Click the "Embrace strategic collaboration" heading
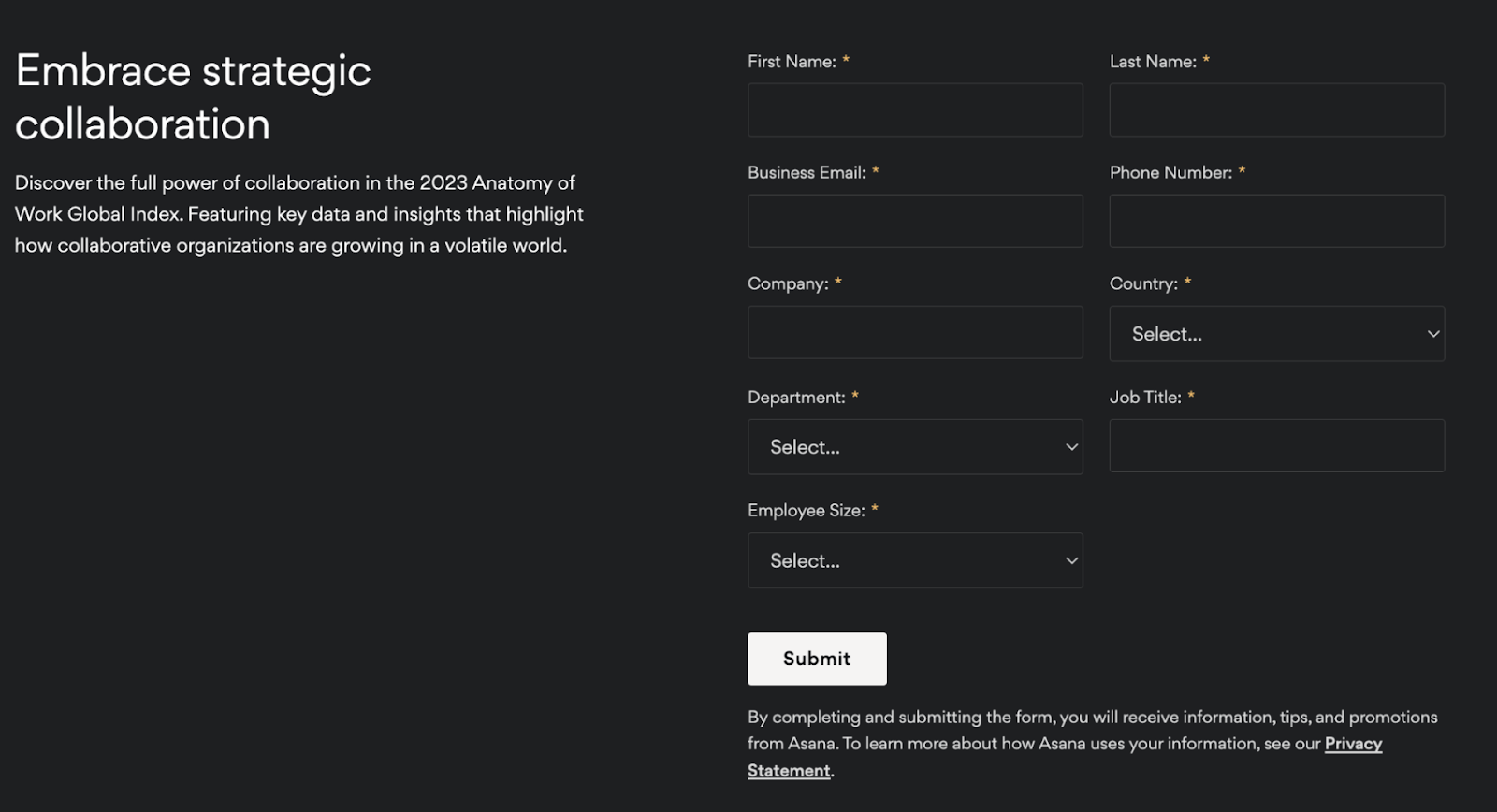 (193, 97)
